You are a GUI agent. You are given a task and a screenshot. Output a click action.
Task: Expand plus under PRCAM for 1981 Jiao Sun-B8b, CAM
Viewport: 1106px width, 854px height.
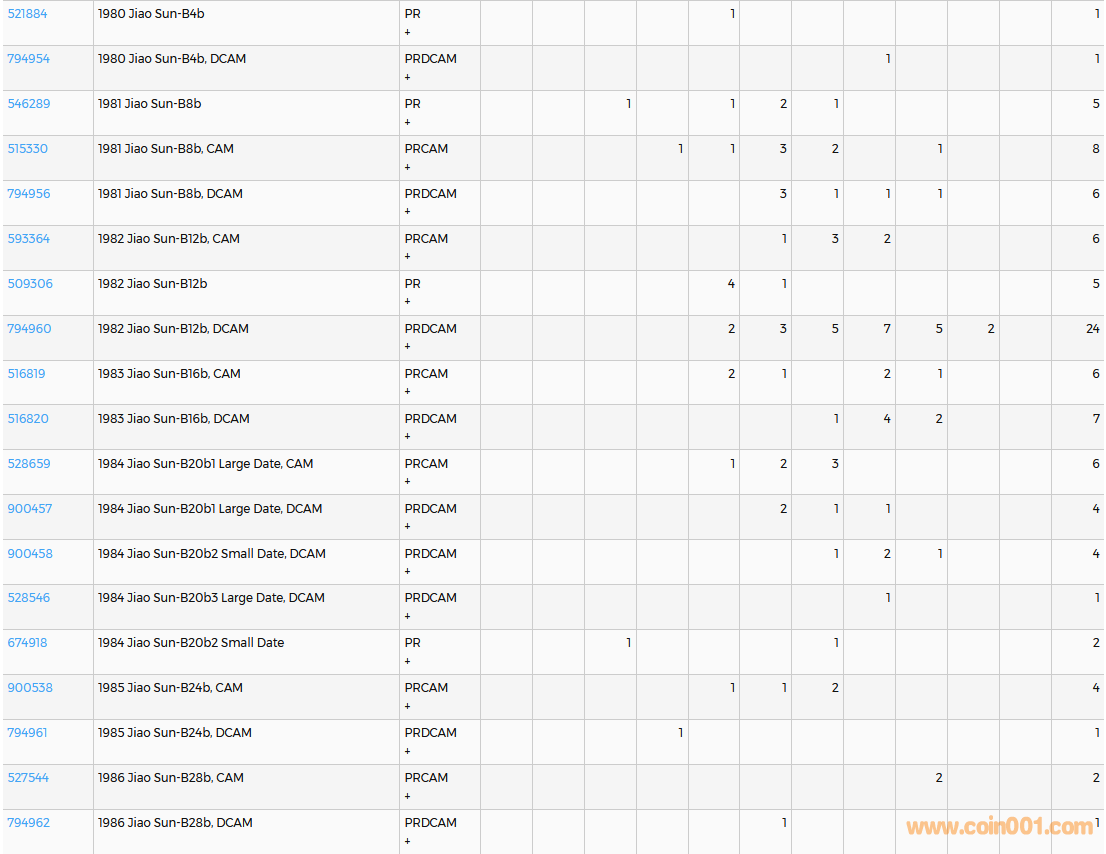[407, 167]
